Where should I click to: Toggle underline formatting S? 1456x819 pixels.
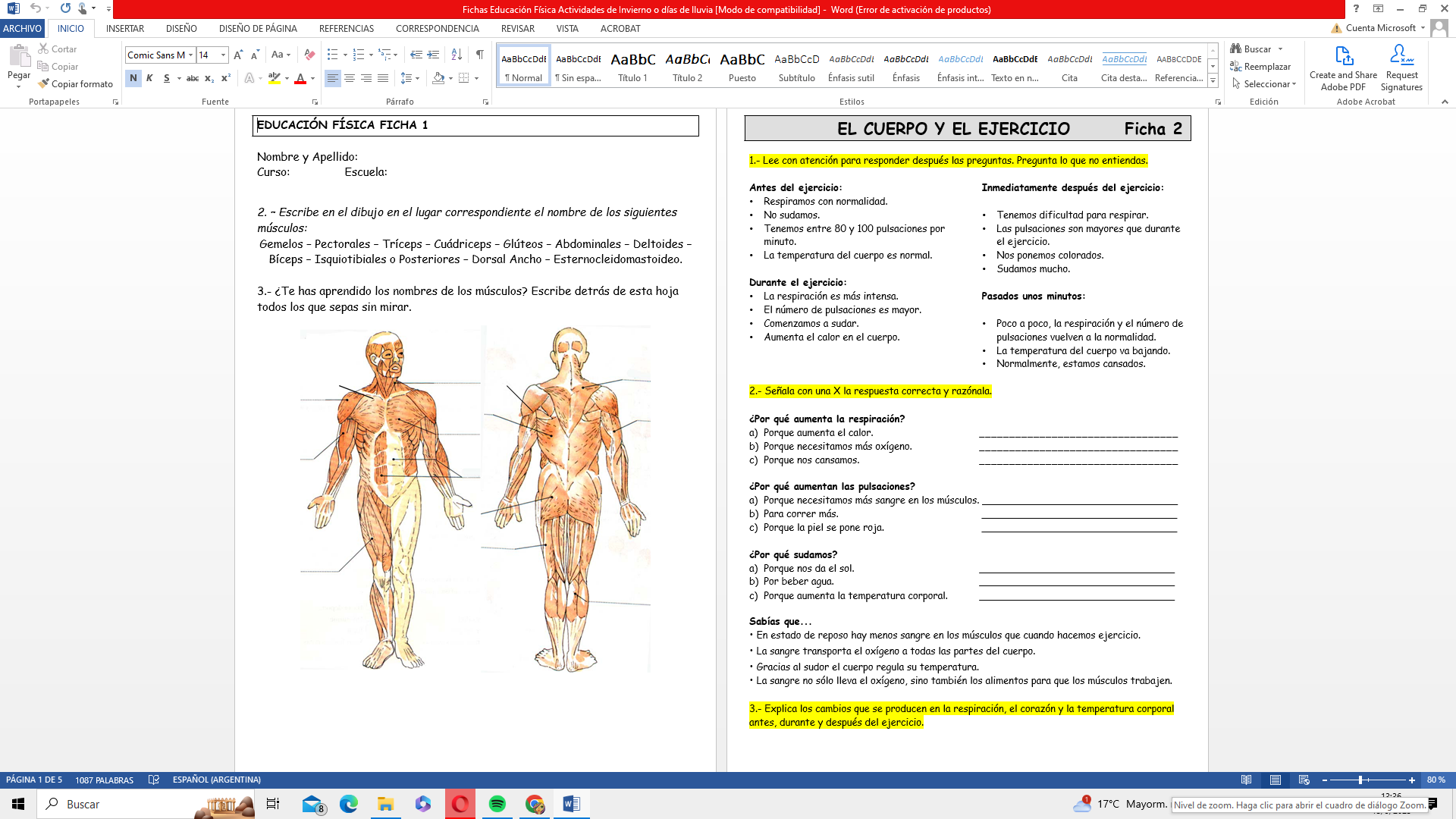click(167, 78)
